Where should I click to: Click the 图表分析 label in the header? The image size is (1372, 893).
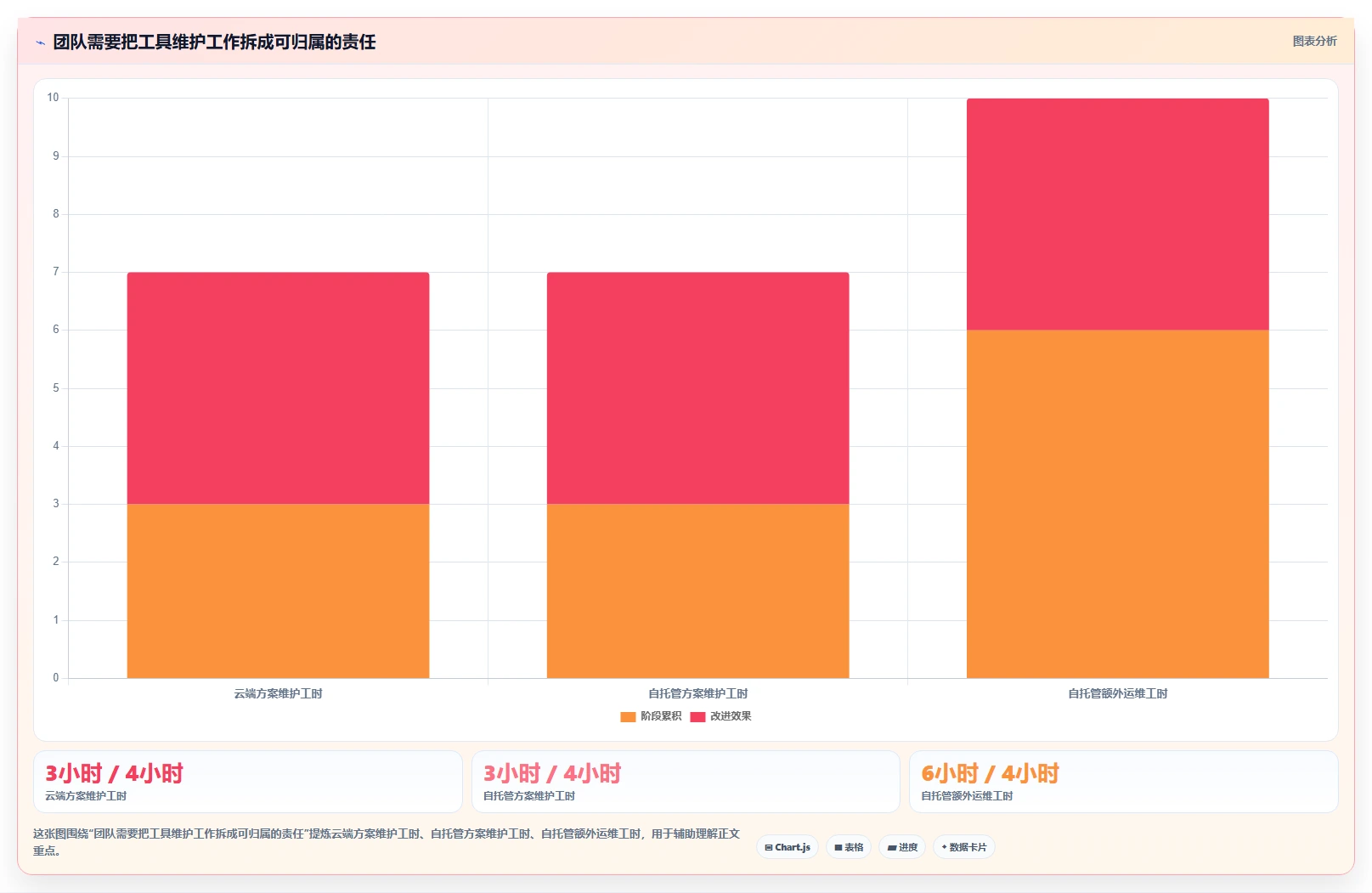[1314, 41]
